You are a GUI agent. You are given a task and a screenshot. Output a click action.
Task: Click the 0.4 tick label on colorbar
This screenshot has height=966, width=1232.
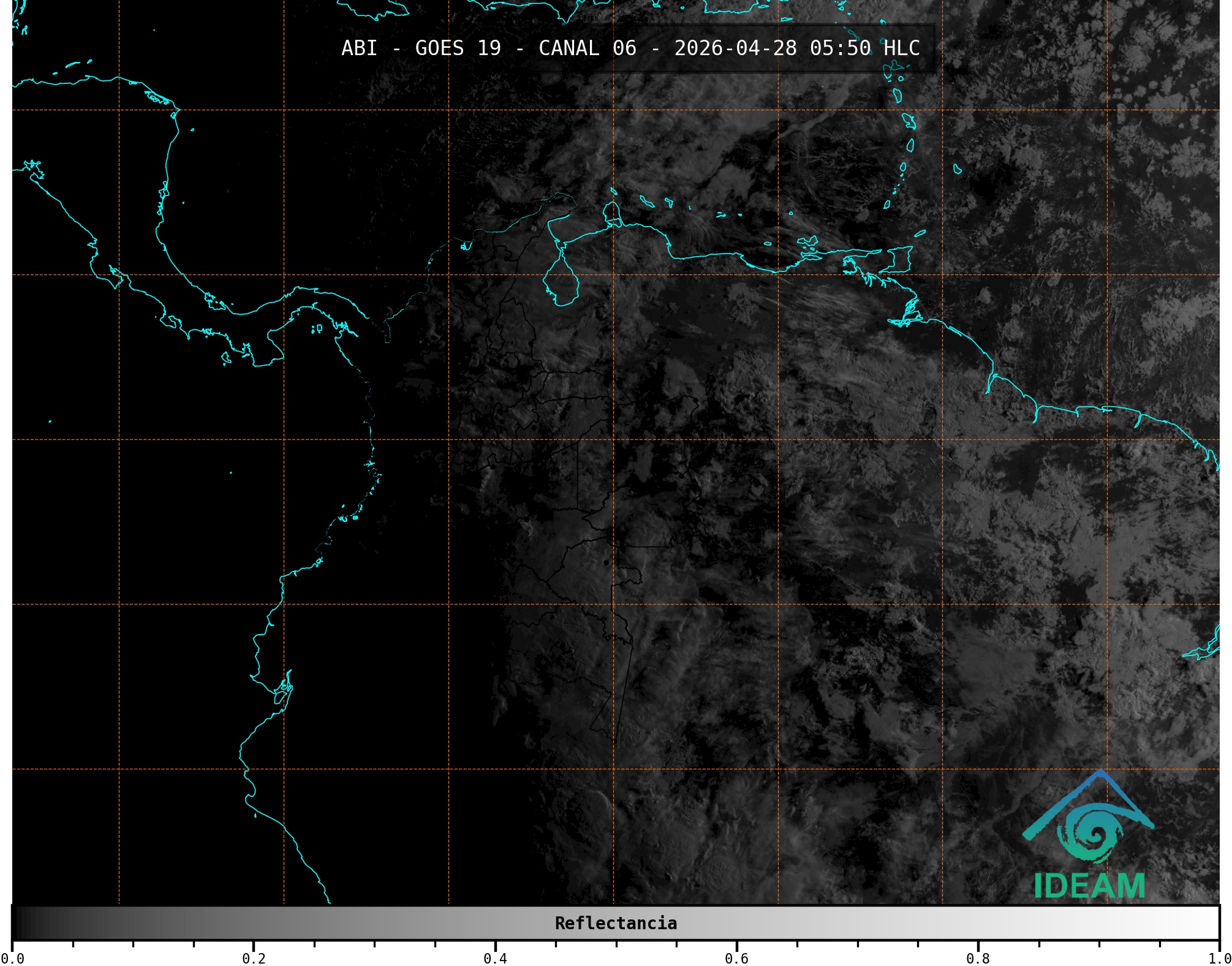tap(495, 958)
